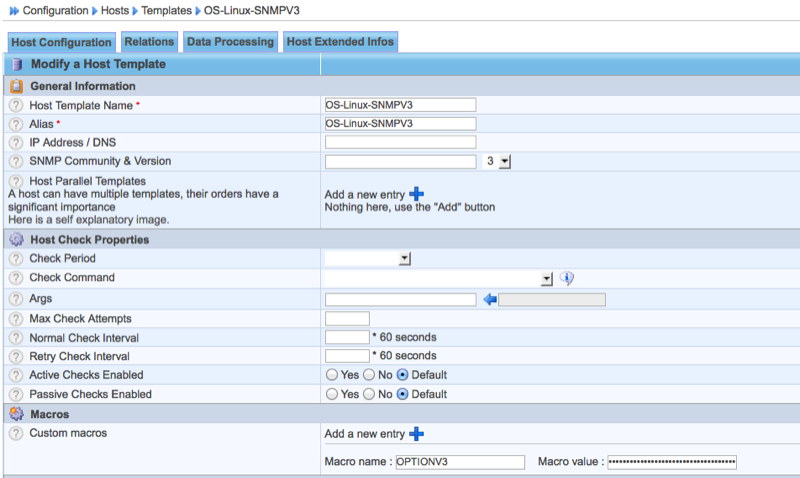Click help icon beside SNMP Community & Version

(16, 161)
